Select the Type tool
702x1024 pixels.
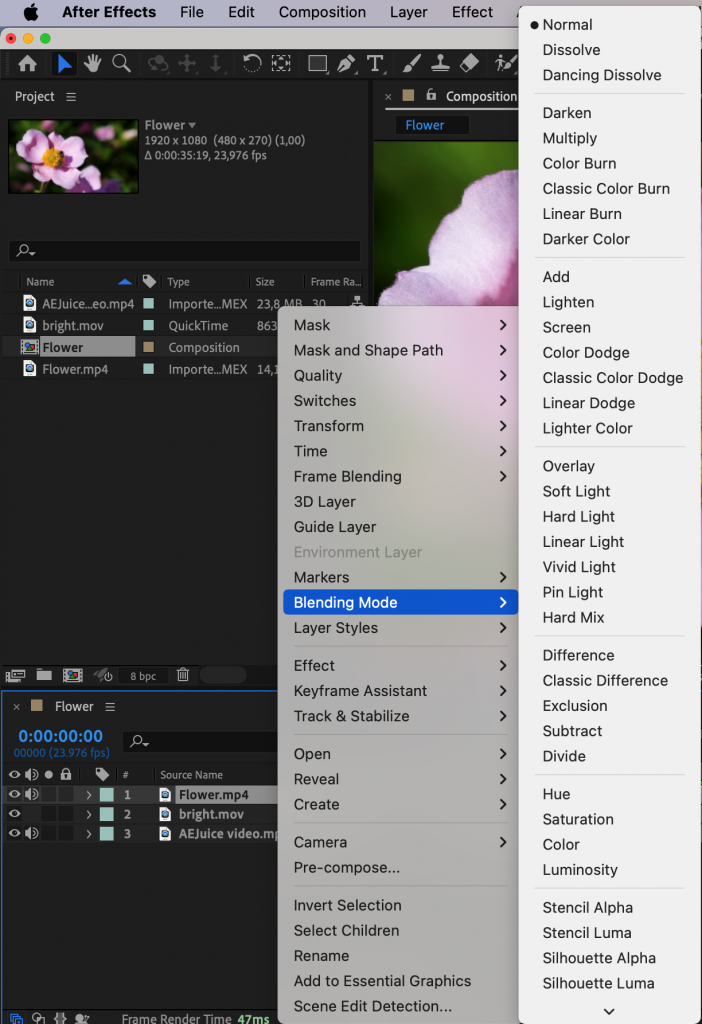coord(375,63)
